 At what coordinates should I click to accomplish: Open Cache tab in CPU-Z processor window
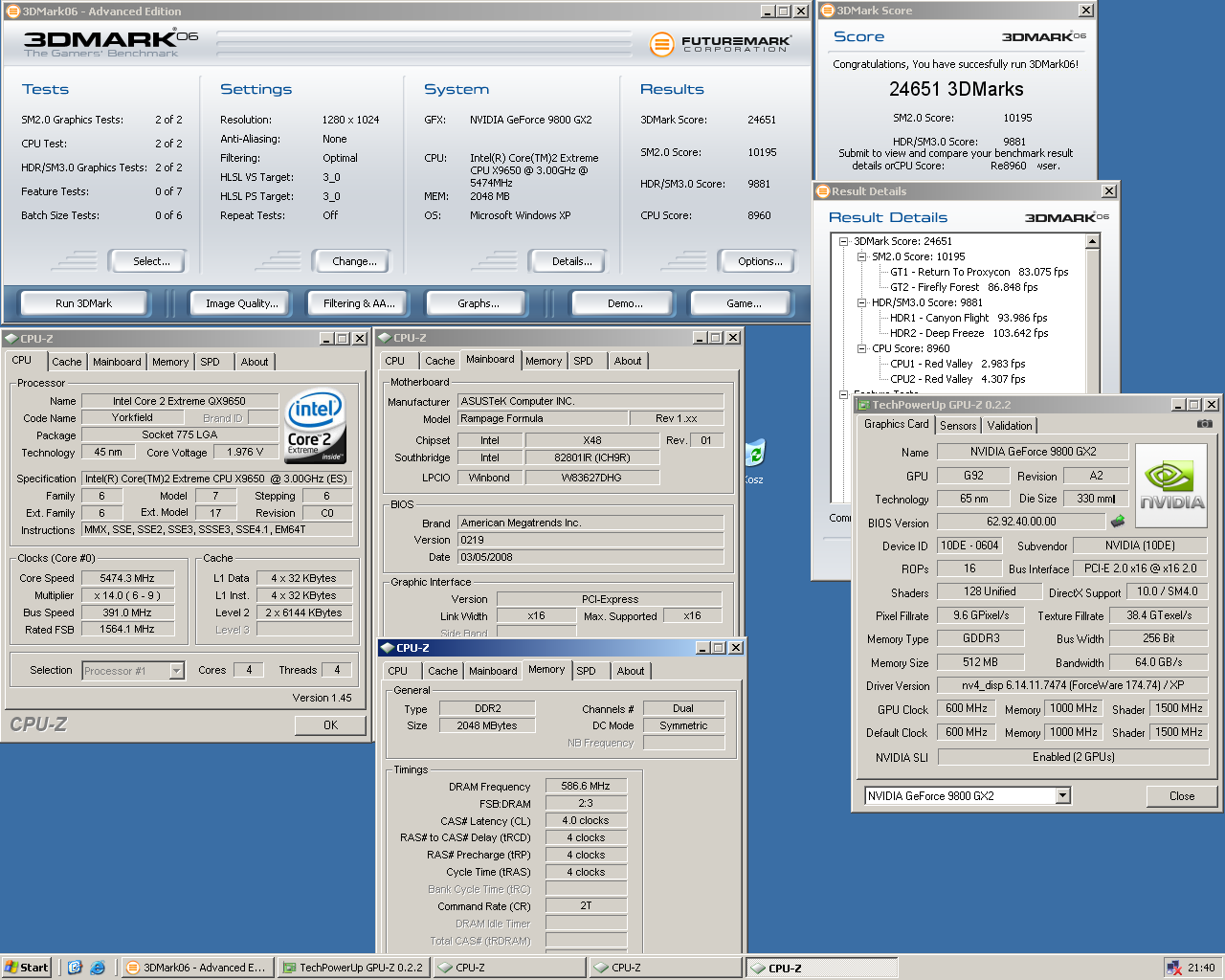pos(67,362)
